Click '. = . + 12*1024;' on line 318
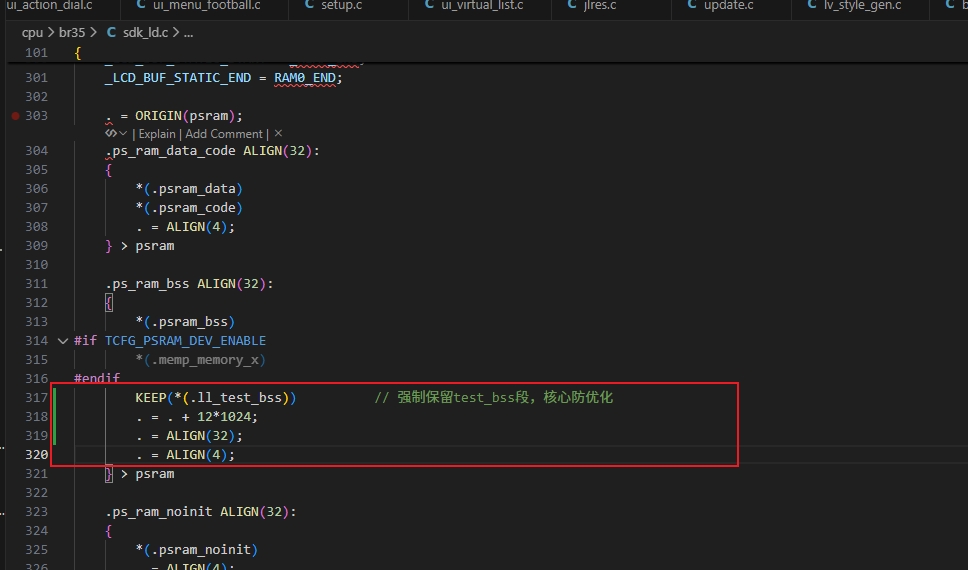 pyautogui.click(x=197, y=417)
